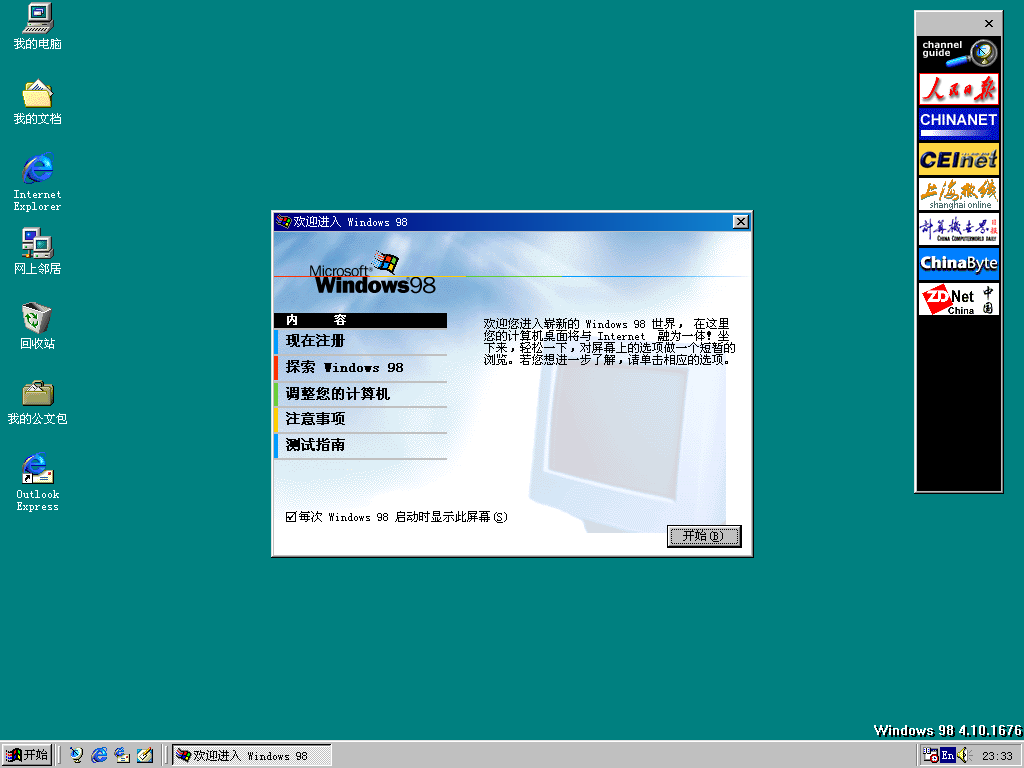The image size is (1024, 768).
Task: Select 测试指南 in contents list
Action: click(x=360, y=445)
